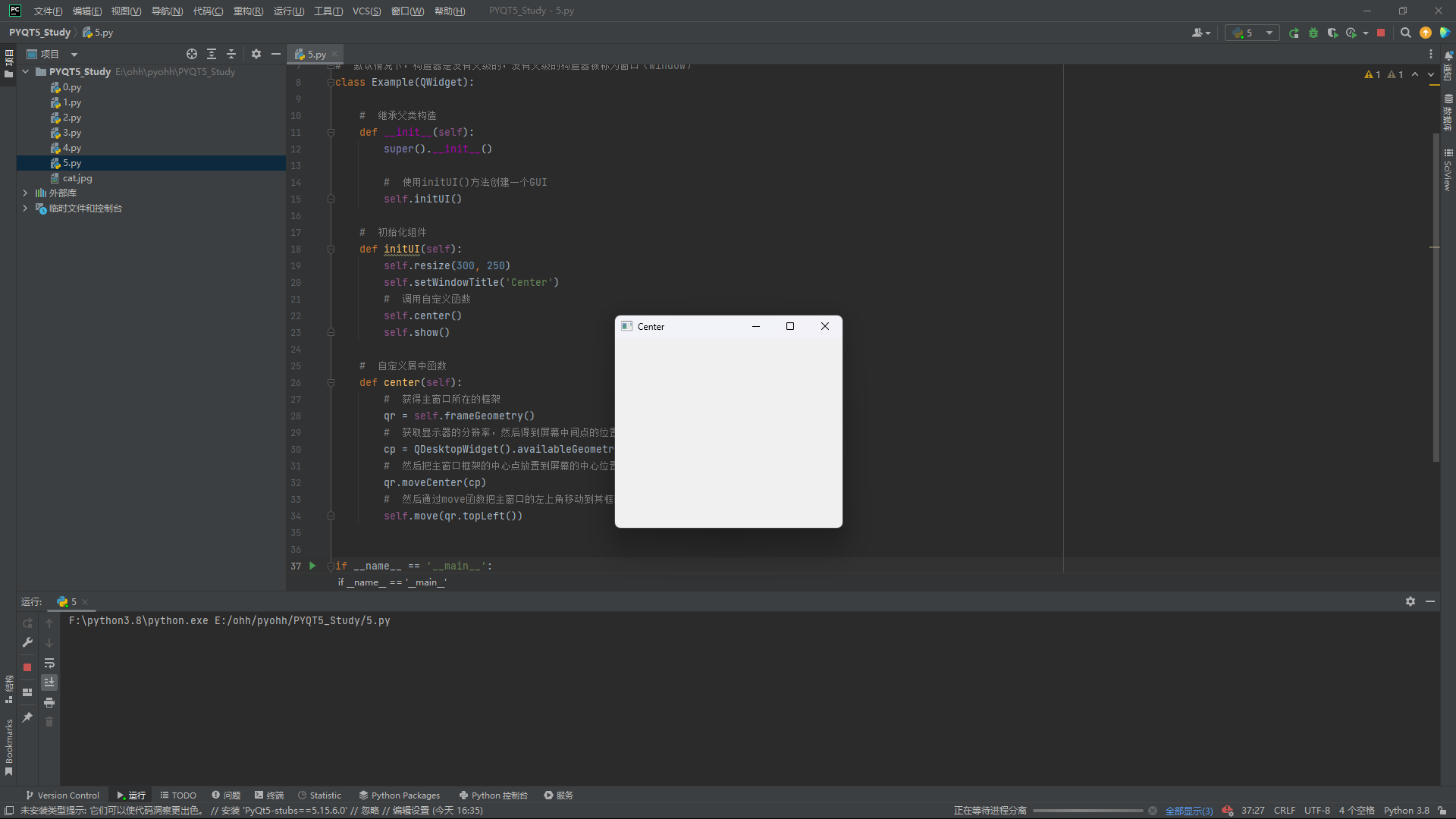The image size is (1456, 819).
Task: Open run configuration dropdown labeled 5
Action: point(1252,33)
